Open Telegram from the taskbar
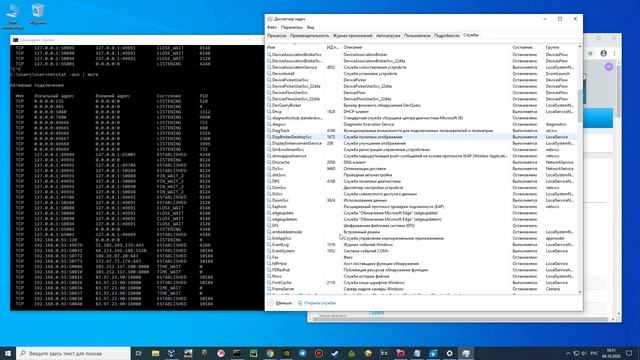 click(x=302, y=353)
